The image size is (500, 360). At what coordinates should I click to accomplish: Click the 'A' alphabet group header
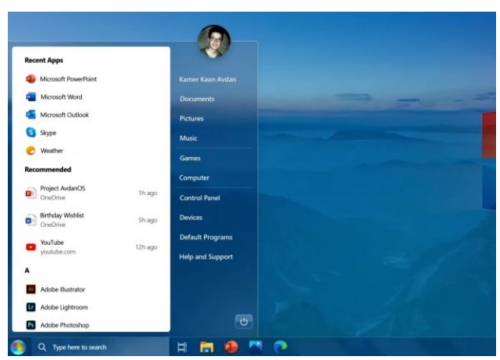coord(27,270)
